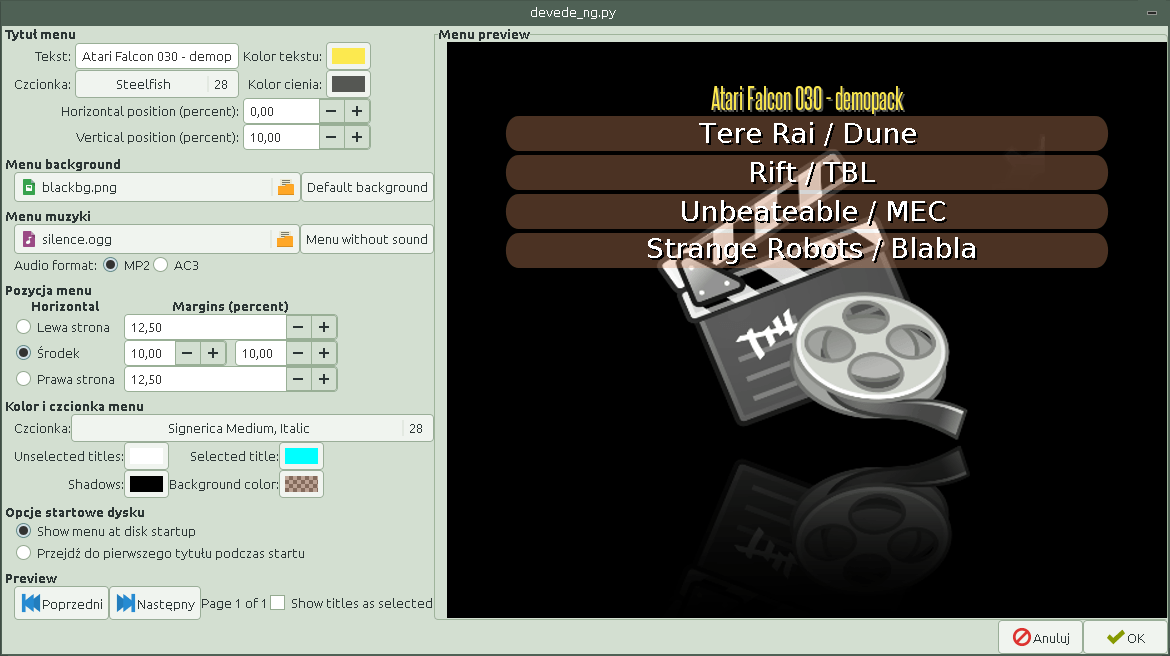Click Tere Rai / Dune preview entry
Screen dimensions: 1170x656
point(807,134)
